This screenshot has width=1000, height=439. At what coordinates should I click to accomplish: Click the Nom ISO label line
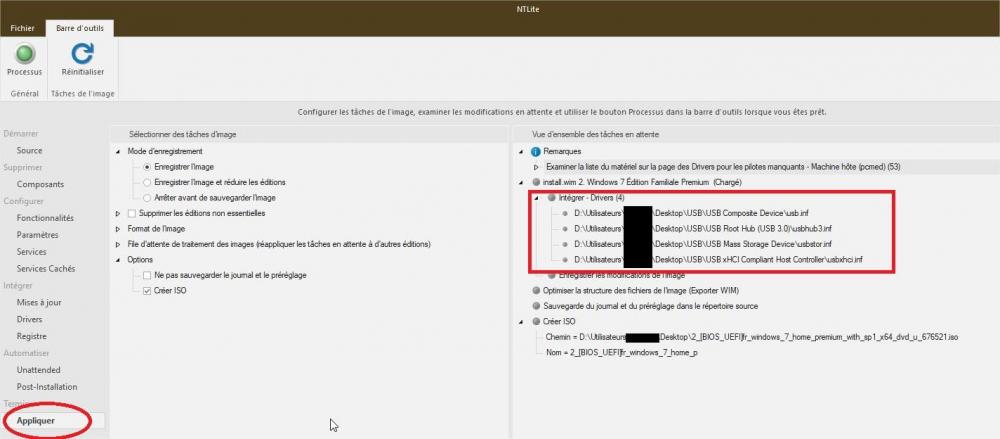pyautogui.click(x=621, y=352)
